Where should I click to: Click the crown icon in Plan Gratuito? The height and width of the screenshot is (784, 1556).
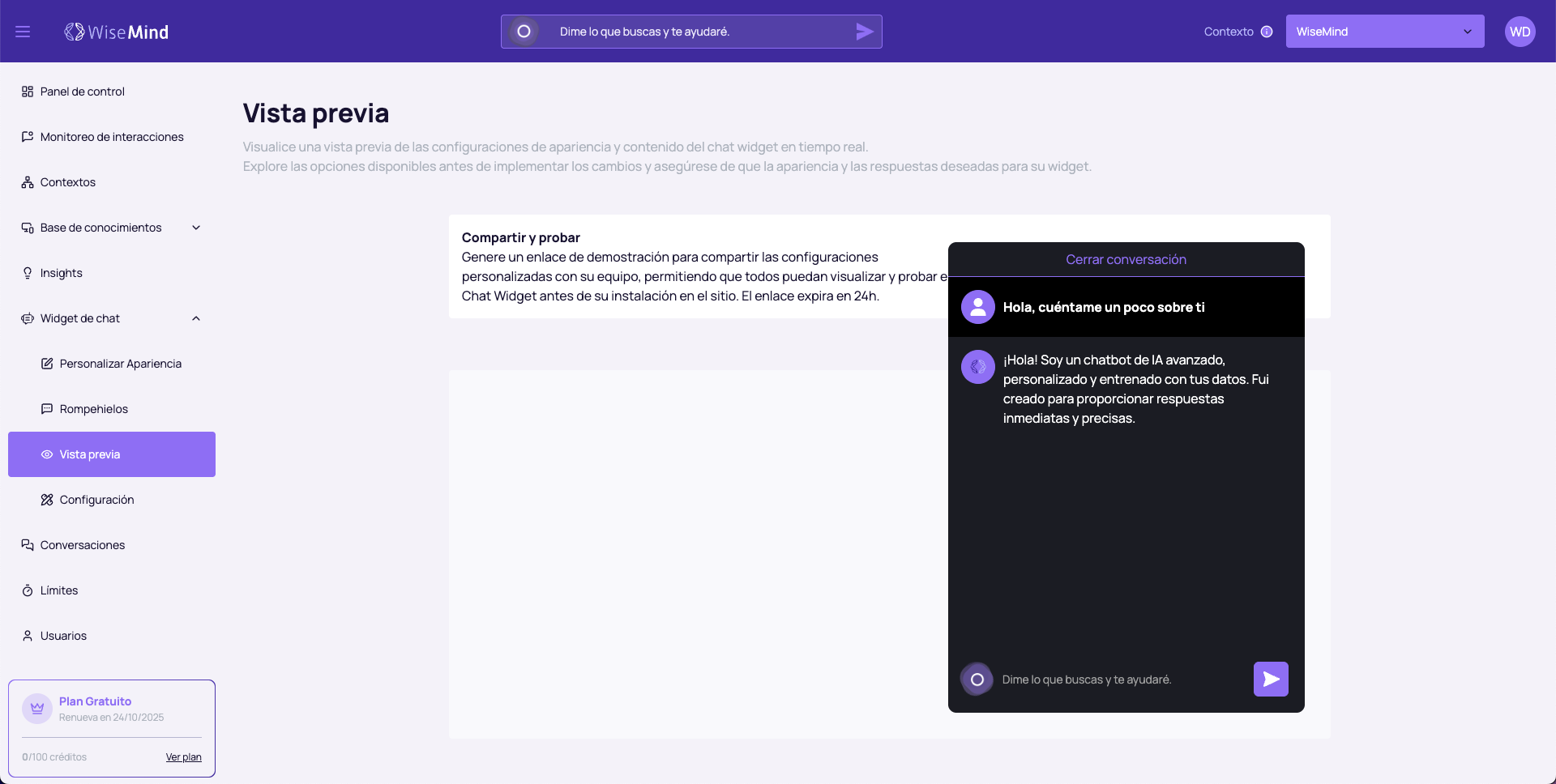point(37,708)
